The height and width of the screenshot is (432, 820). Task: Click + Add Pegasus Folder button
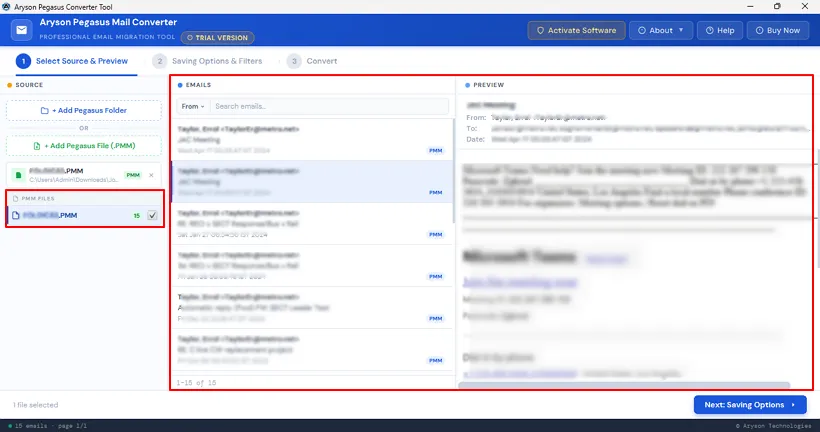84,110
